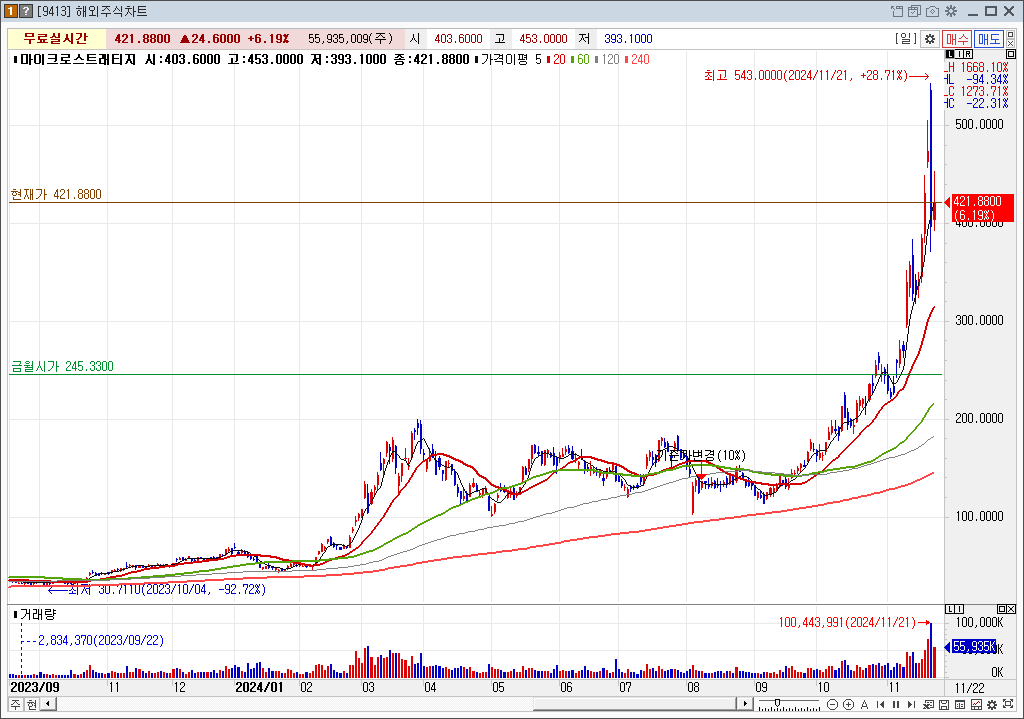
Task: Open chart settings gear next to 매수
Action: pyautogui.click(x=929, y=39)
